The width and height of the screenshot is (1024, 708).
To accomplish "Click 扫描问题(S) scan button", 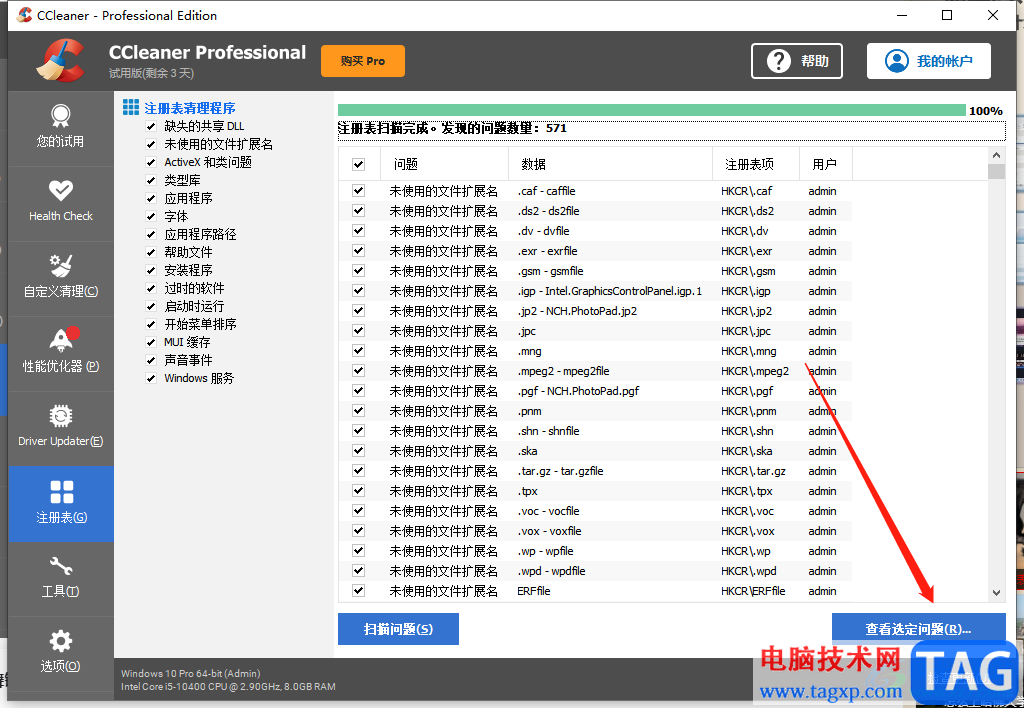I will coord(398,629).
